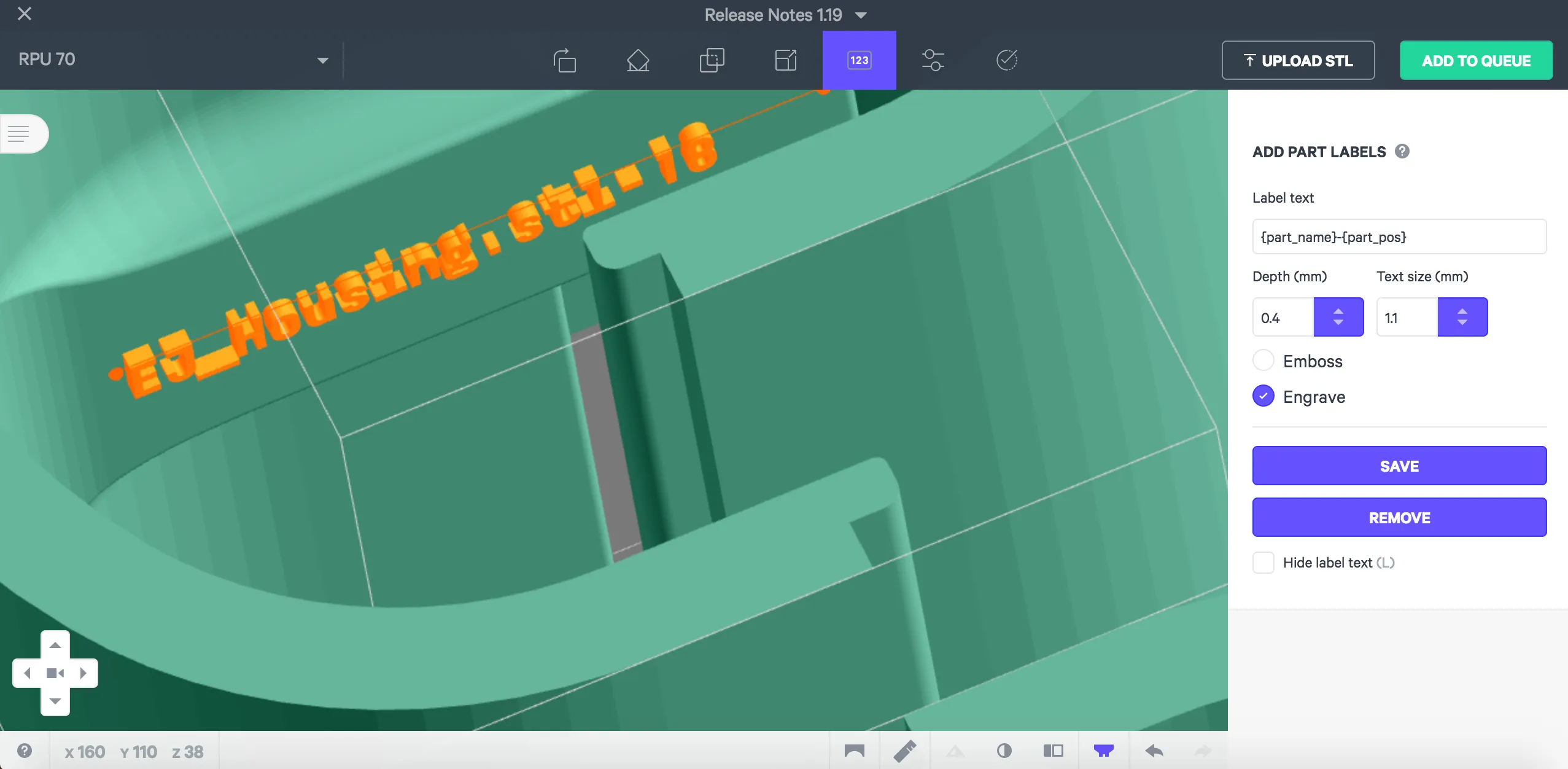The width and height of the screenshot is (1568, 769).
Task: Click the center camera view icon
Action: tap(55, 673)
